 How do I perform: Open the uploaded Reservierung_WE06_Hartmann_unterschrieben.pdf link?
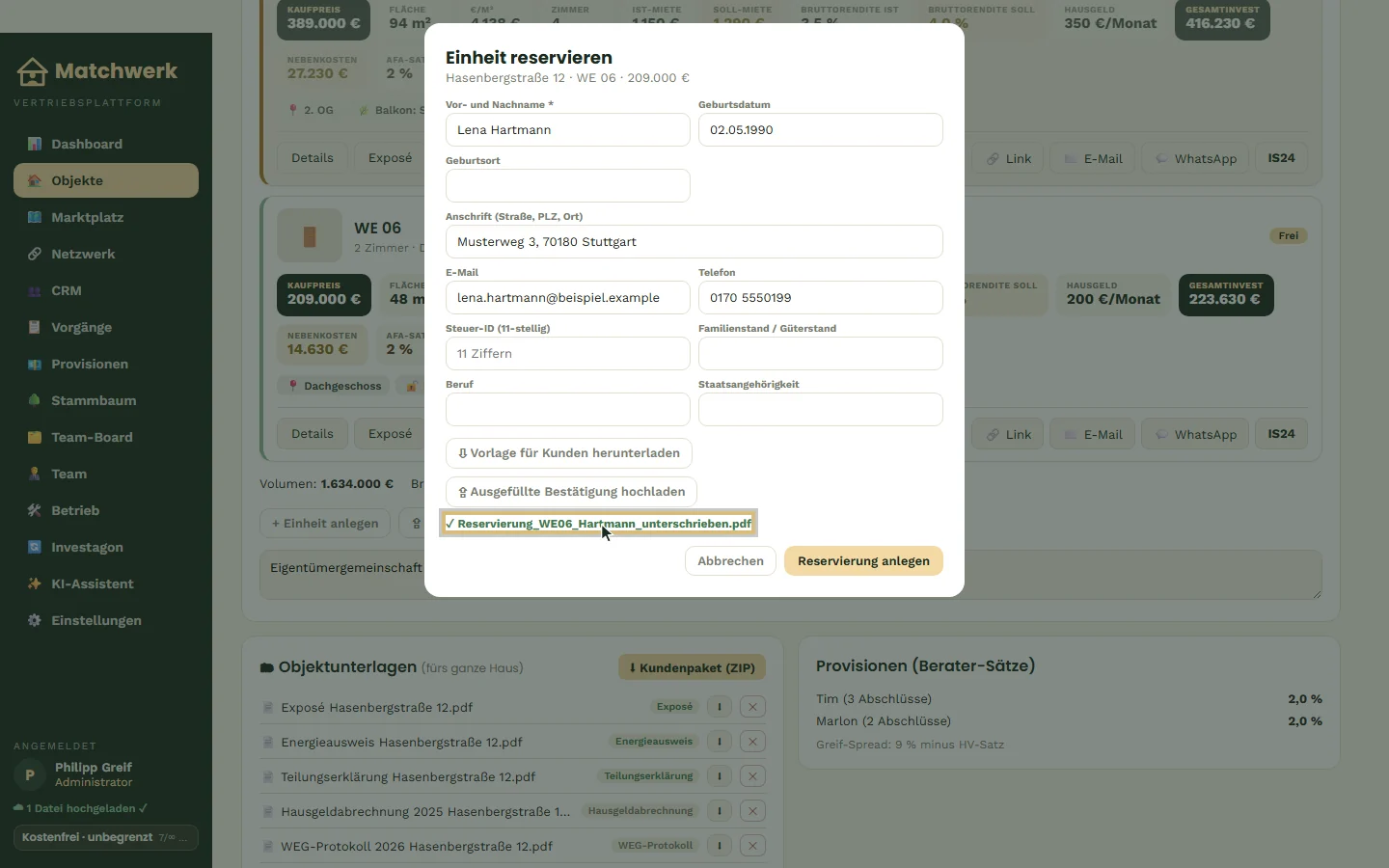[598, 524]
